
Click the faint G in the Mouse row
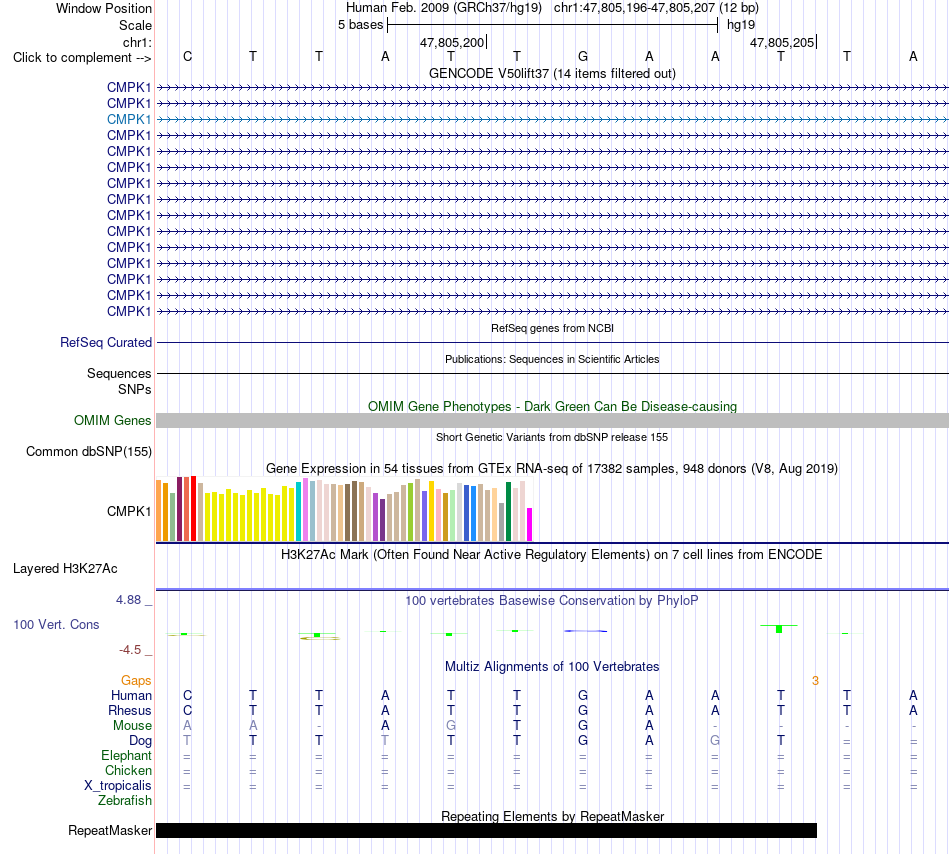451,726
